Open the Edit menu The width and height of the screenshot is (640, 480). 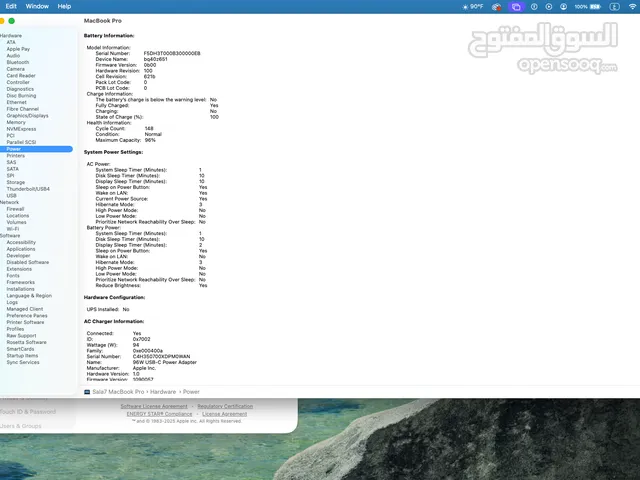click(x=11, y=6)
